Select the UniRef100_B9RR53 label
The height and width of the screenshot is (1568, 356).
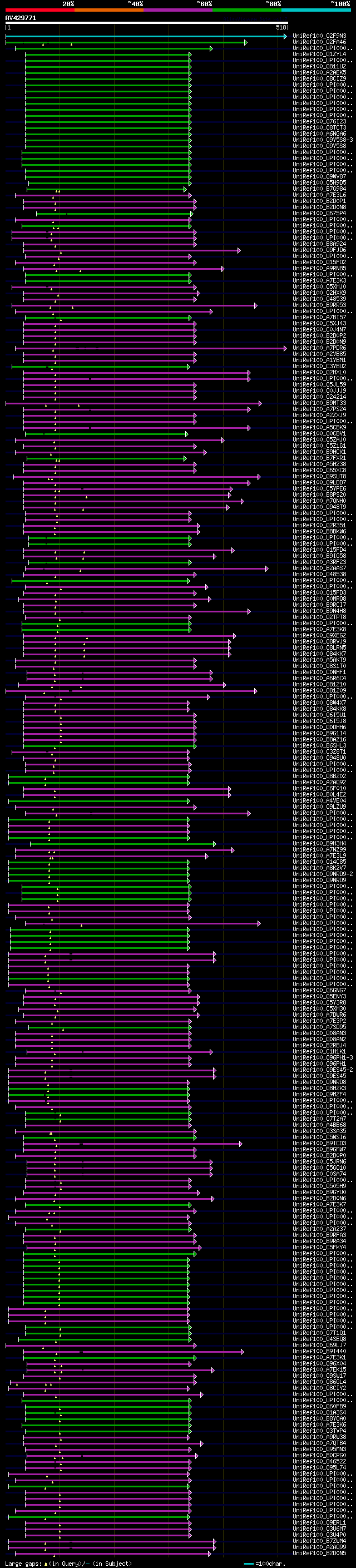(319, 305)
